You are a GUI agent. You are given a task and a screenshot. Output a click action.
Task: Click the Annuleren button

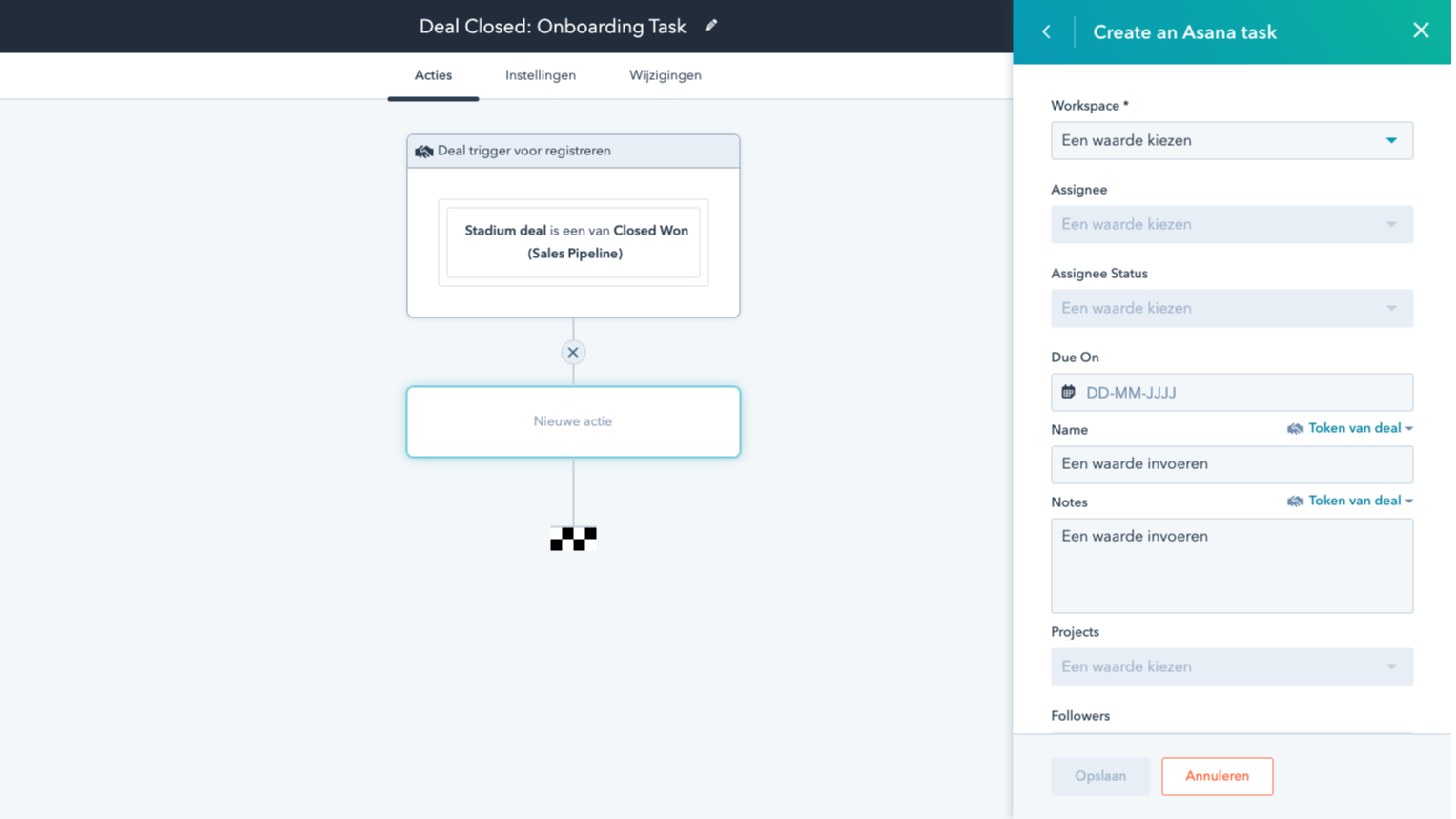tap(1217, 776)
